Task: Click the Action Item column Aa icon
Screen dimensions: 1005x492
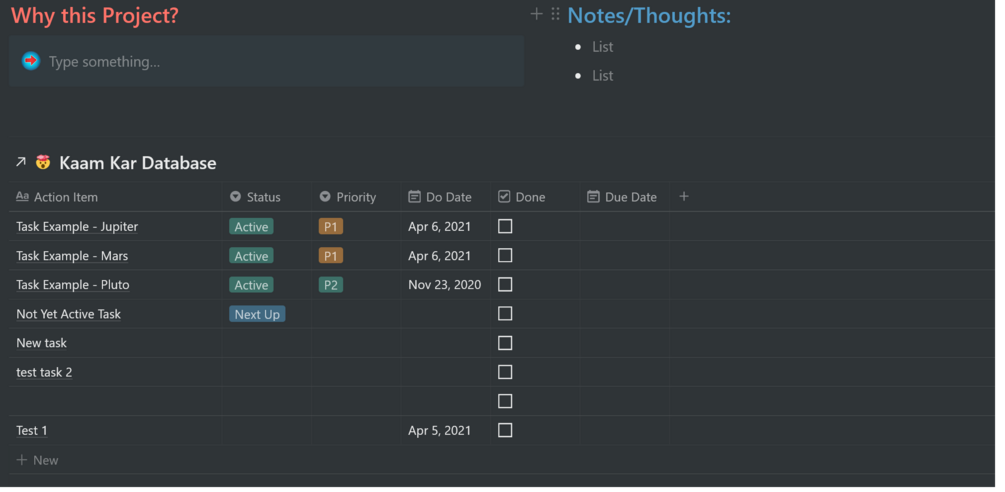Action: click(x=22, y=197)
